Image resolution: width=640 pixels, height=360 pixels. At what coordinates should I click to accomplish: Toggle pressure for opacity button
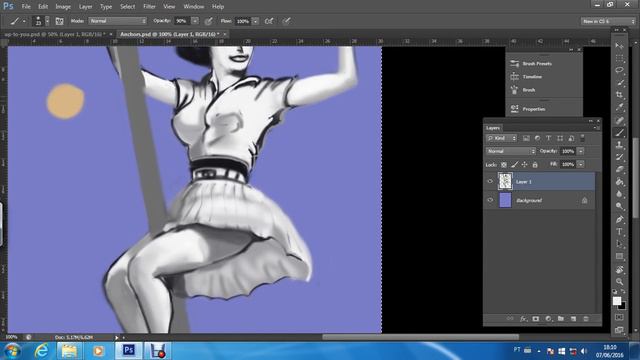pyautogui.click(x=209, y=21)
